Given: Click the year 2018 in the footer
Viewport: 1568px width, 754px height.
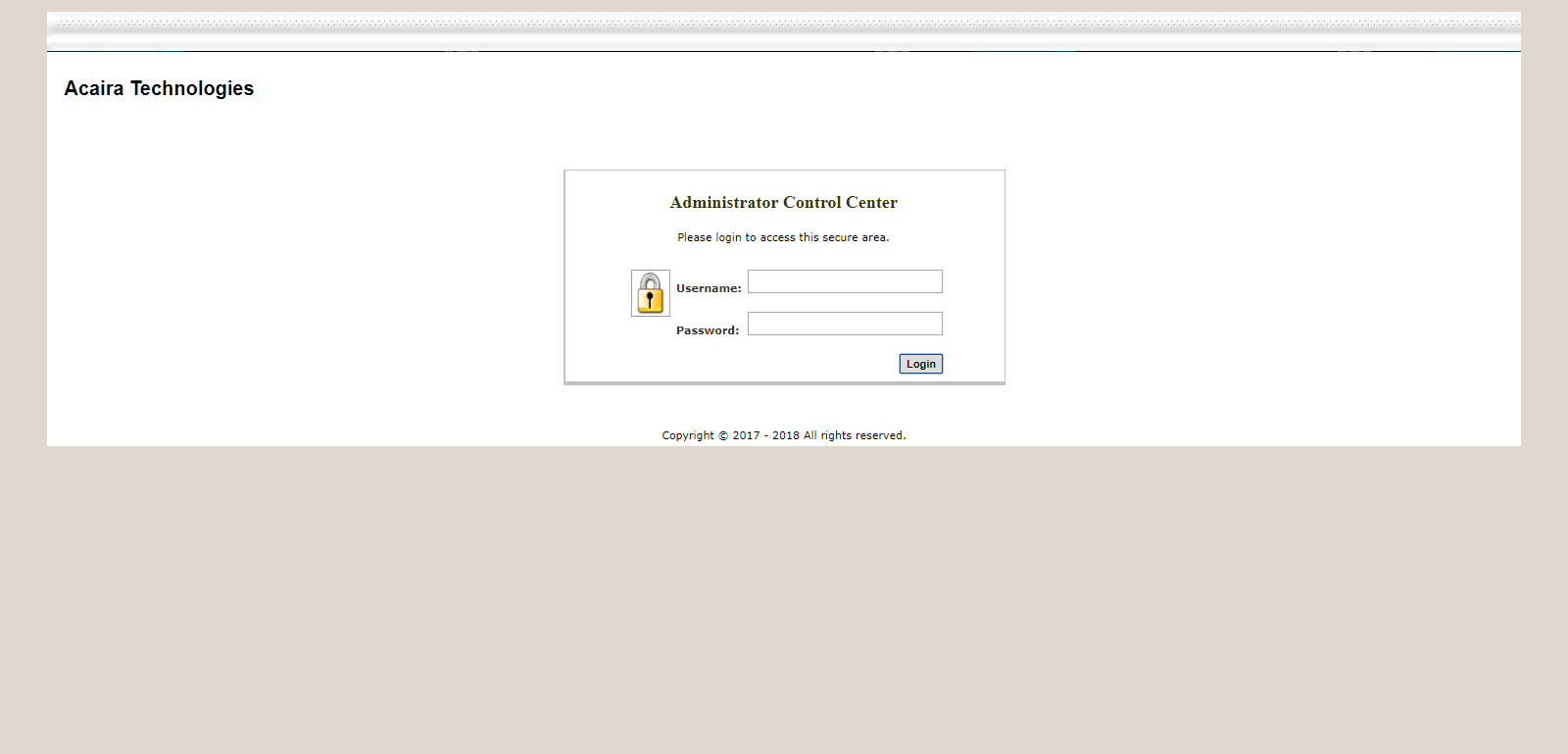Looking at the screenshot, I should [786, 435].
